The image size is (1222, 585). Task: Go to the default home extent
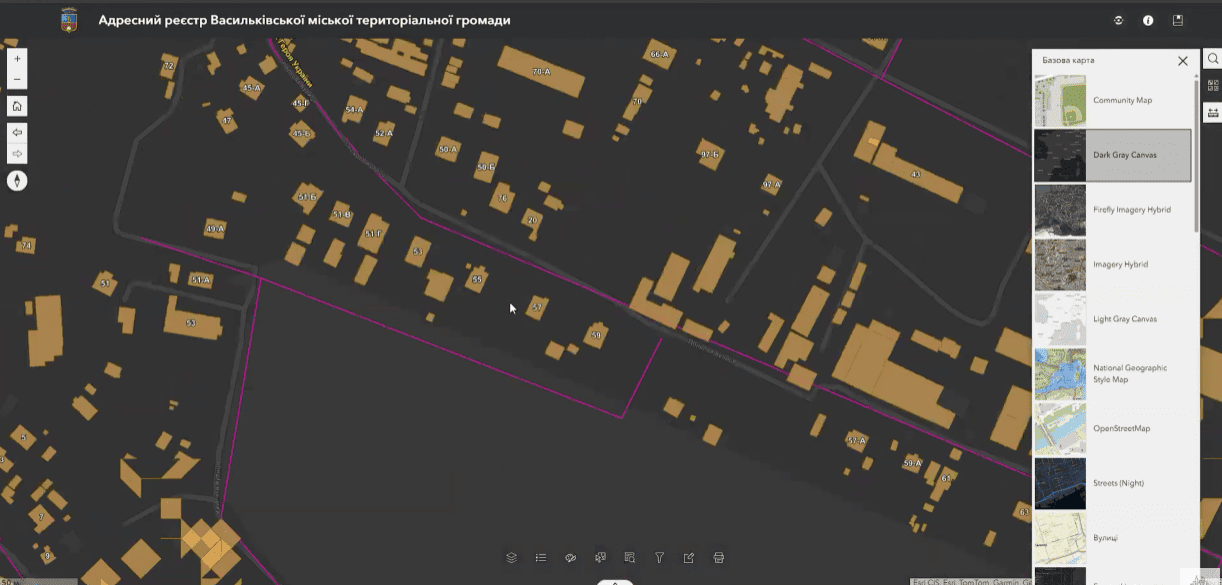[x=17, y=106]
